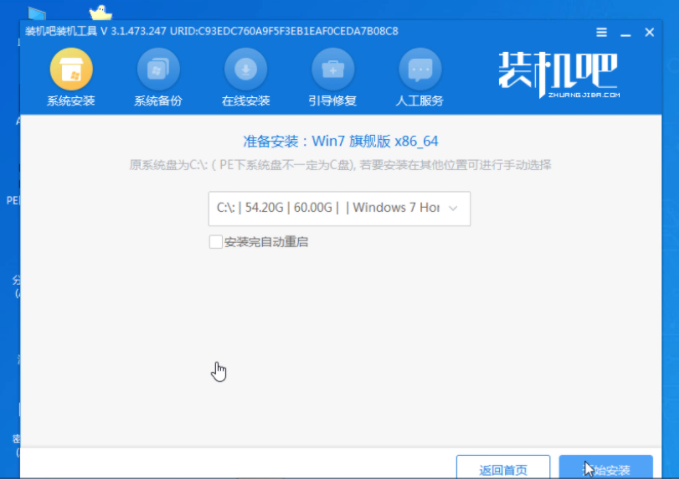This screenshot has width=679, height=479.
Task: Click the drive dropdown chevron arrow
Action: pos(454,208)
